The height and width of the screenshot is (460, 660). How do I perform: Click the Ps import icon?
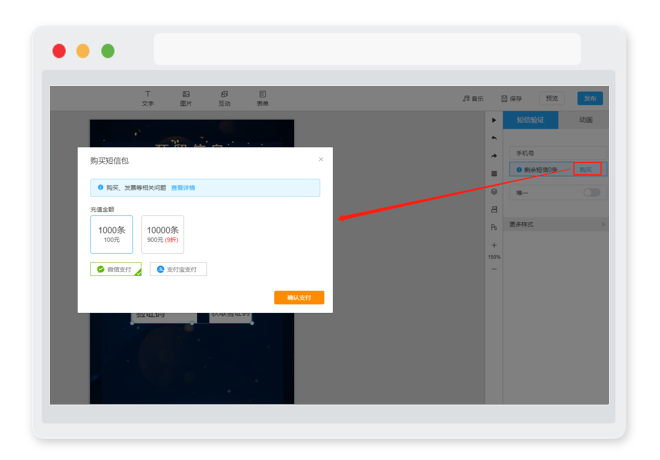[x=494, y=227]
